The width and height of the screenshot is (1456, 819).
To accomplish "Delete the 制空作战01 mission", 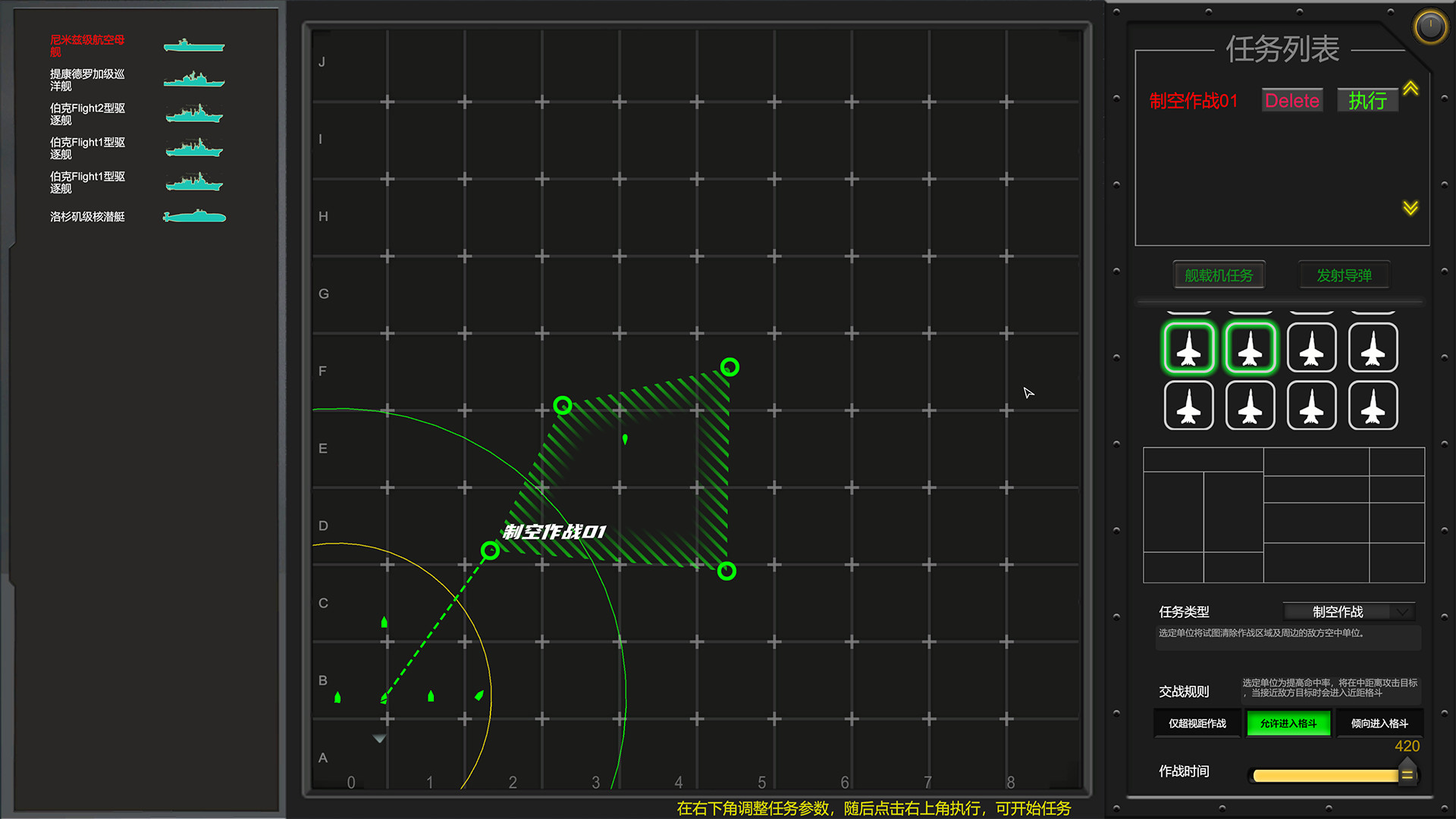I will click(1291, 100).
